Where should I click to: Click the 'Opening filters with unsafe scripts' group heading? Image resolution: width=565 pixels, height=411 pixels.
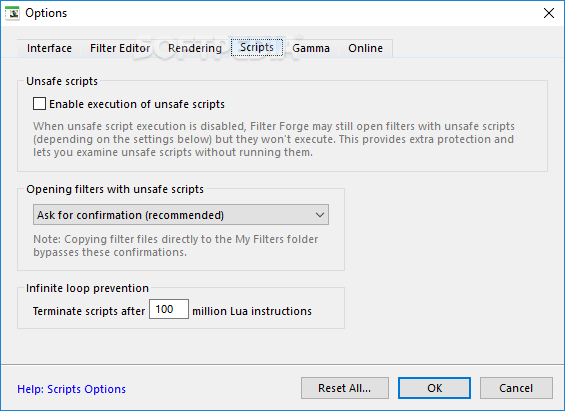tap(115, 189)
